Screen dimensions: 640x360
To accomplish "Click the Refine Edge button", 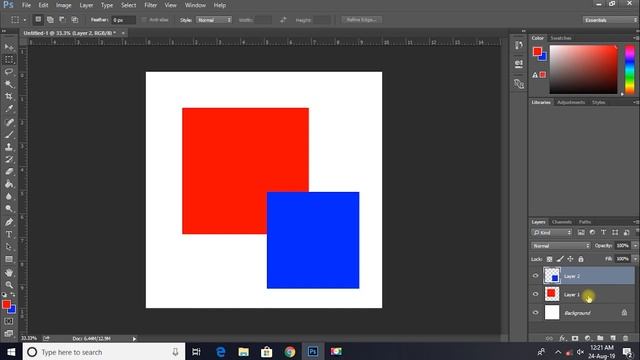I will point(362,20).
